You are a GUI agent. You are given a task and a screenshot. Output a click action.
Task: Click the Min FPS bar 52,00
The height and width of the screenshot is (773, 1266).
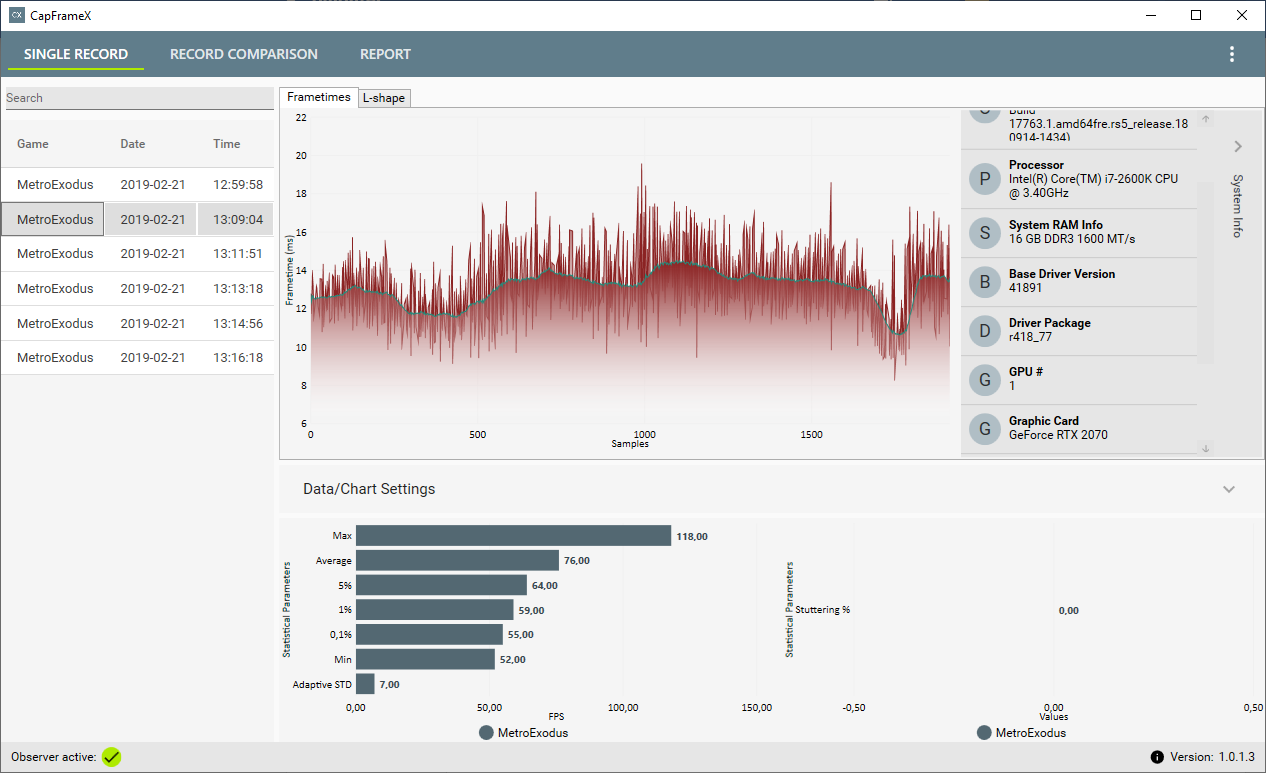425,659
